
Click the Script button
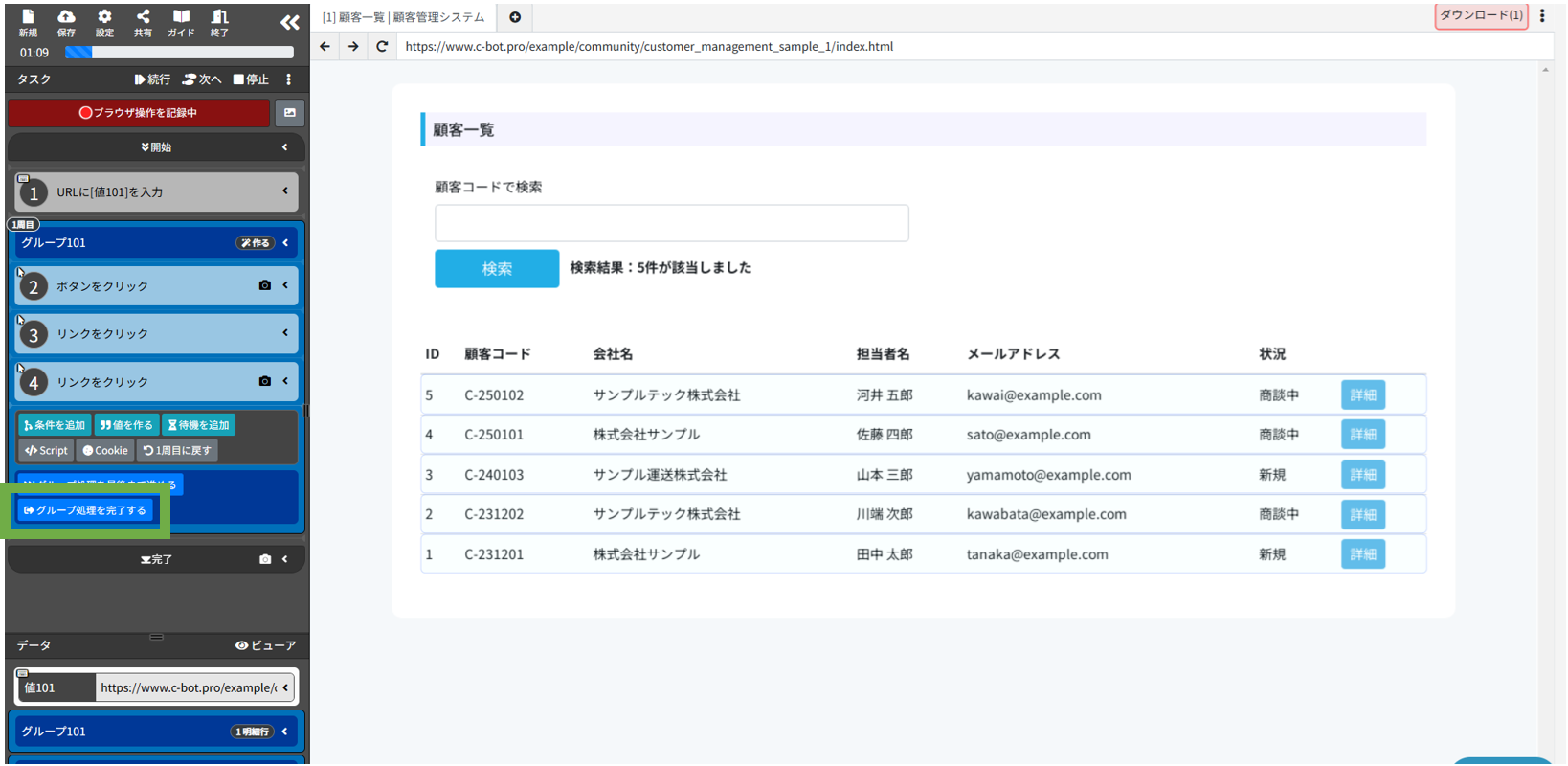pos(46,450)
